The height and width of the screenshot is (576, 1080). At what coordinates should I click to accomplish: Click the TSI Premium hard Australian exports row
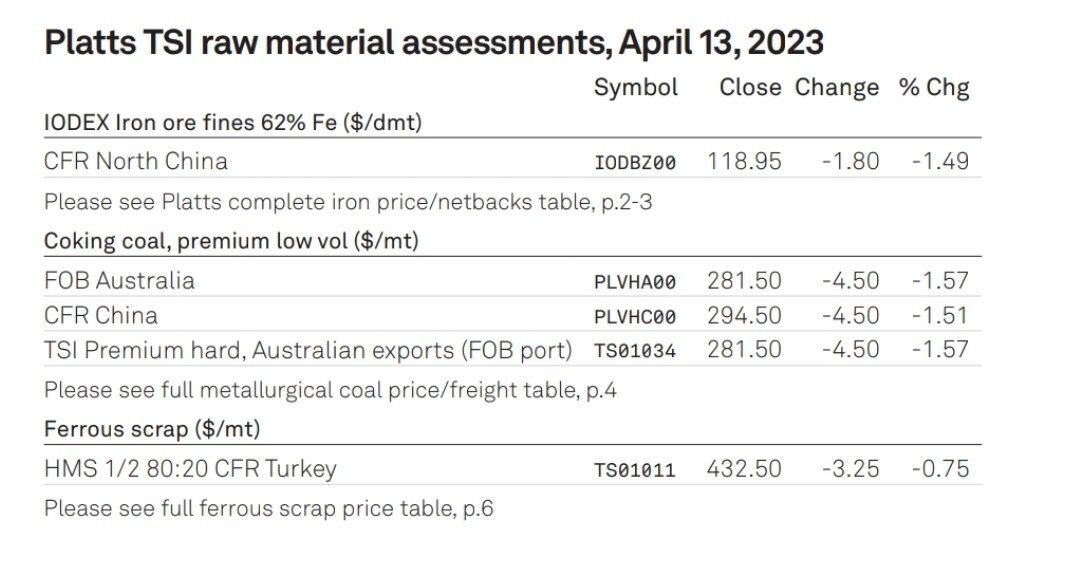click(512, 350)
